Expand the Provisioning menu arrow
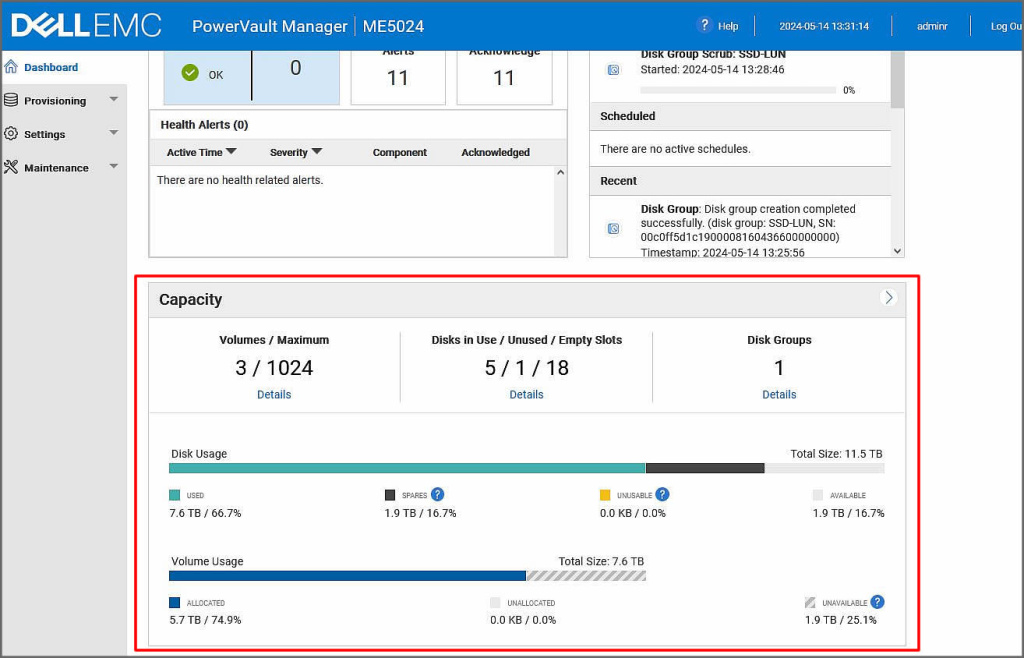The image size is (1024, 658). (113, 99)
